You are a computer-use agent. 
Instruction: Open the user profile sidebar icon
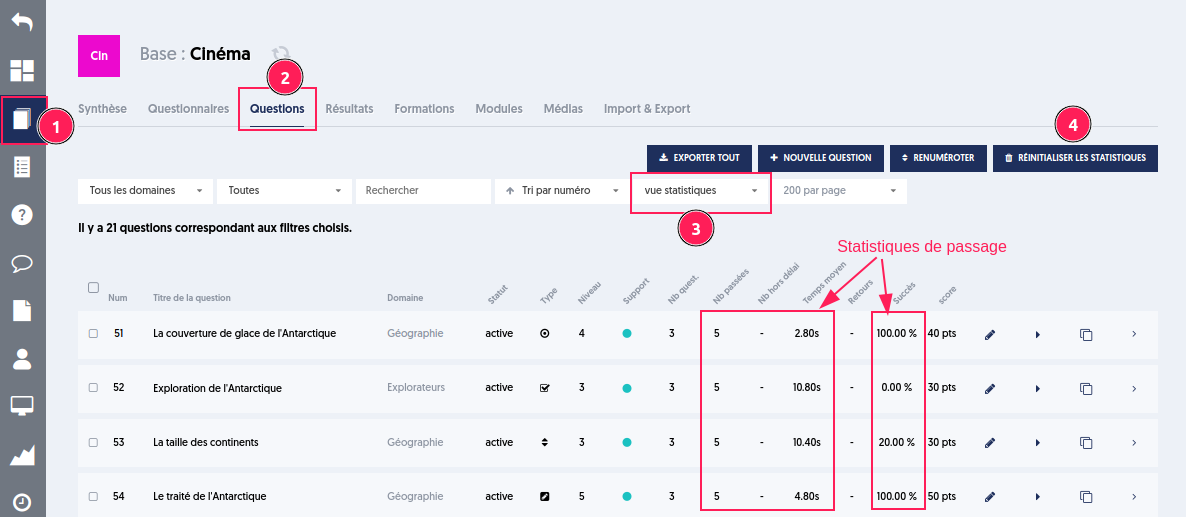pos(22,360)
